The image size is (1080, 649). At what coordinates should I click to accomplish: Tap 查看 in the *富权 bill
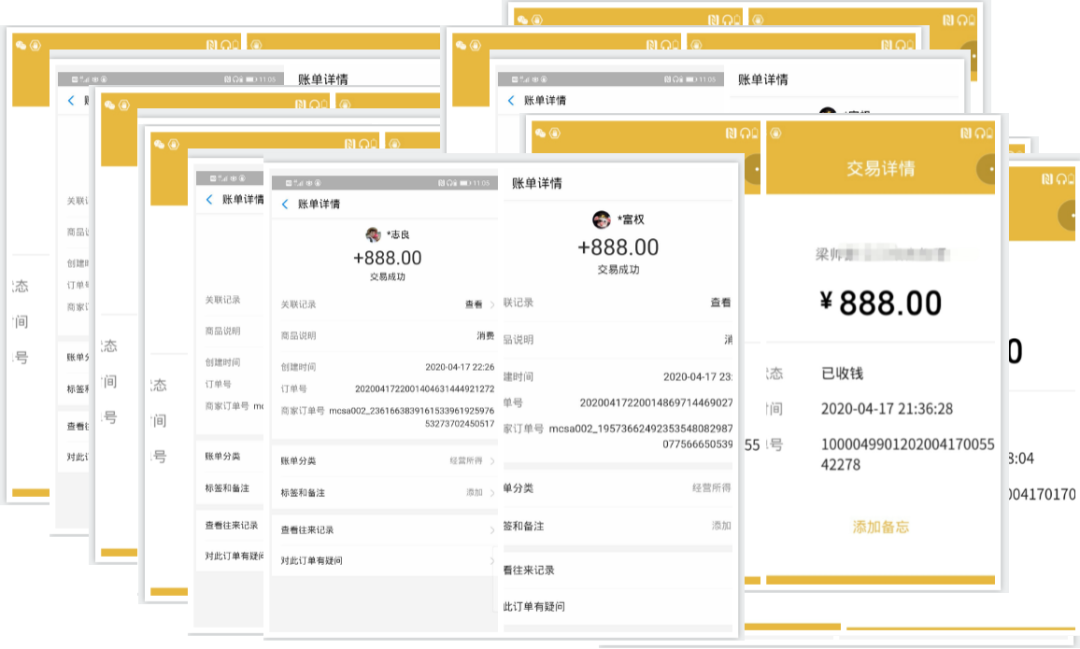(x=720, y=302)
